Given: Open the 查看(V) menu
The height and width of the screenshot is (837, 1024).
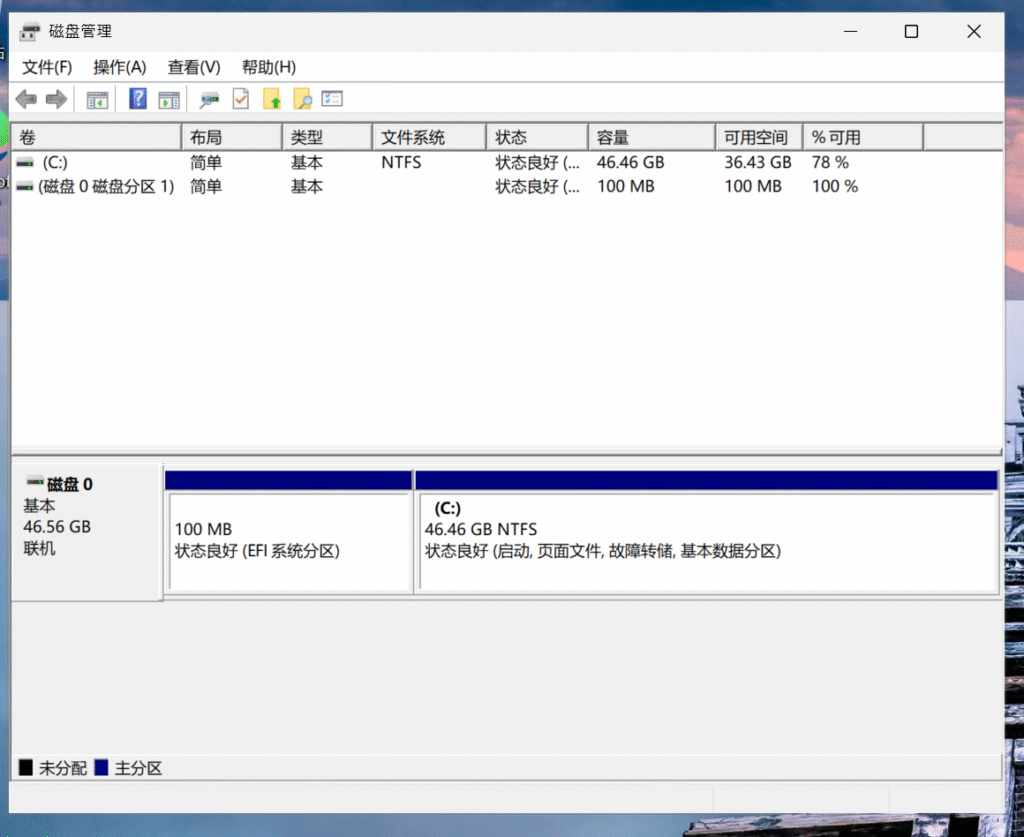Looking at the screenshot, I should (193, 67).
